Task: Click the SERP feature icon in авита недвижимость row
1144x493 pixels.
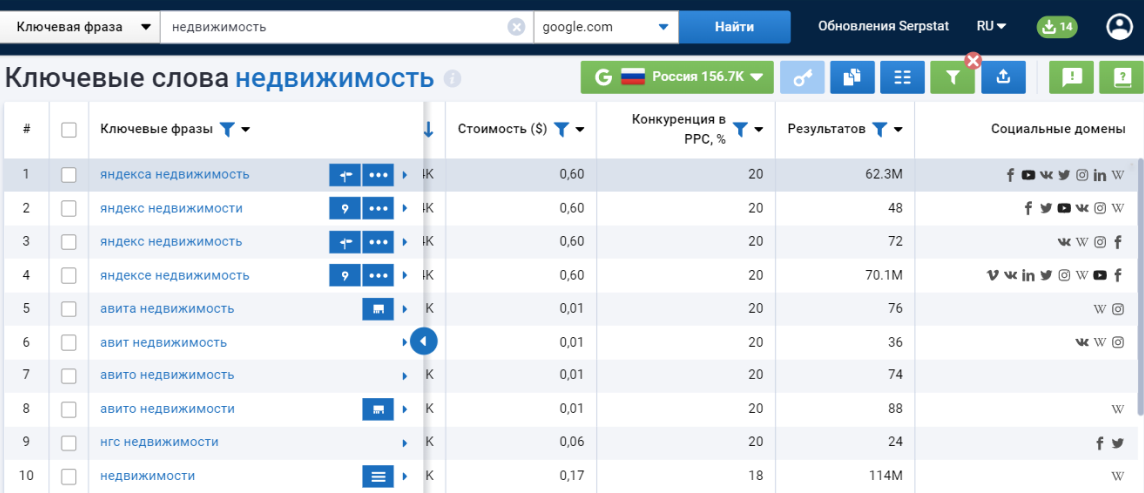Action: point(378,309)
